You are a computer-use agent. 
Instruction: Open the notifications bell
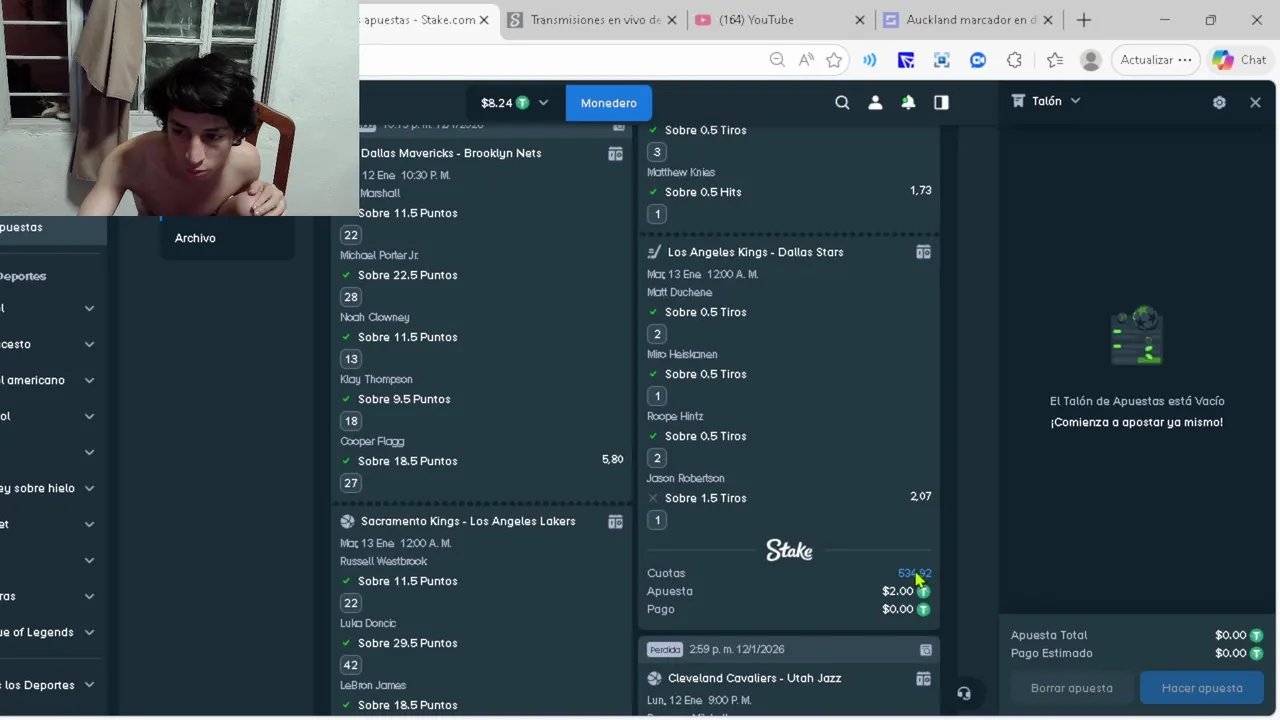908,102
